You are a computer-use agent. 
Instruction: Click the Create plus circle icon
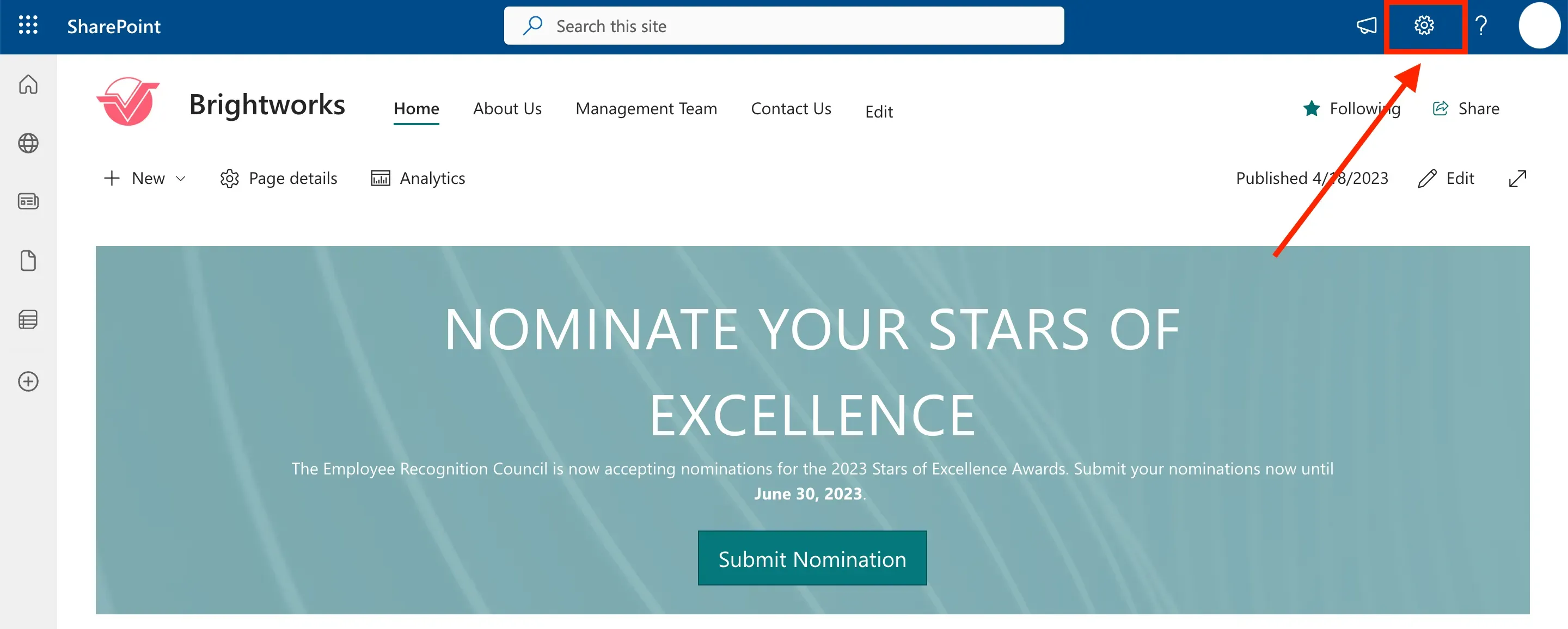(28, 381)
